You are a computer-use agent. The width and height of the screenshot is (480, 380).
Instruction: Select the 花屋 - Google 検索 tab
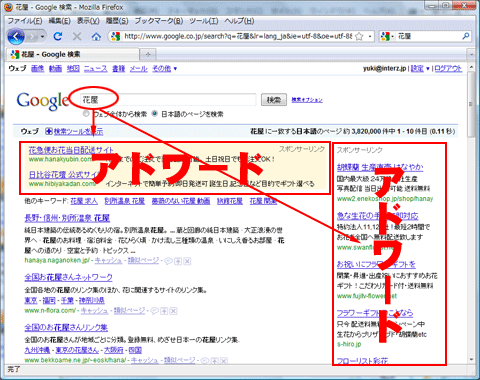pos(73,54)
